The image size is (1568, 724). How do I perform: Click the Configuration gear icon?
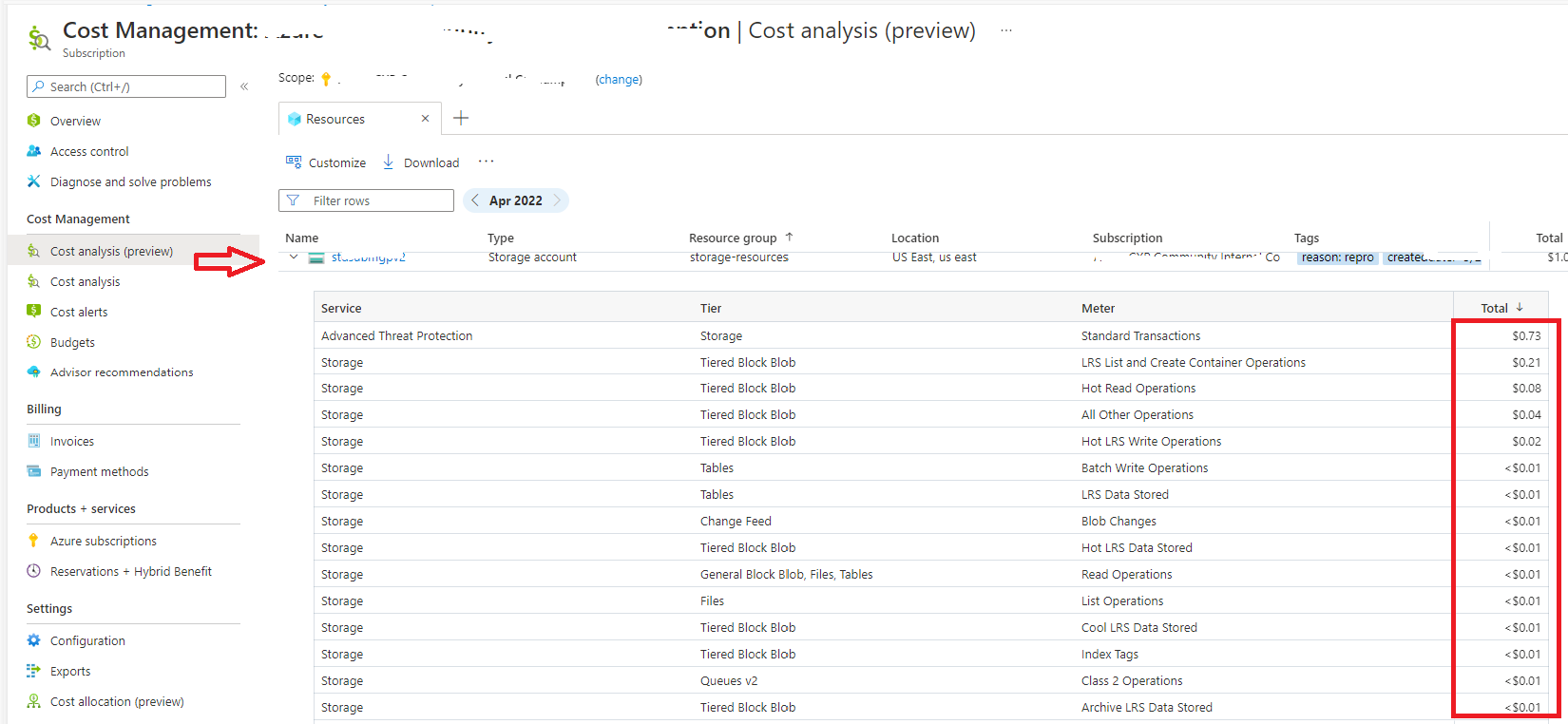pyautogui.click(x=34, y=640)
